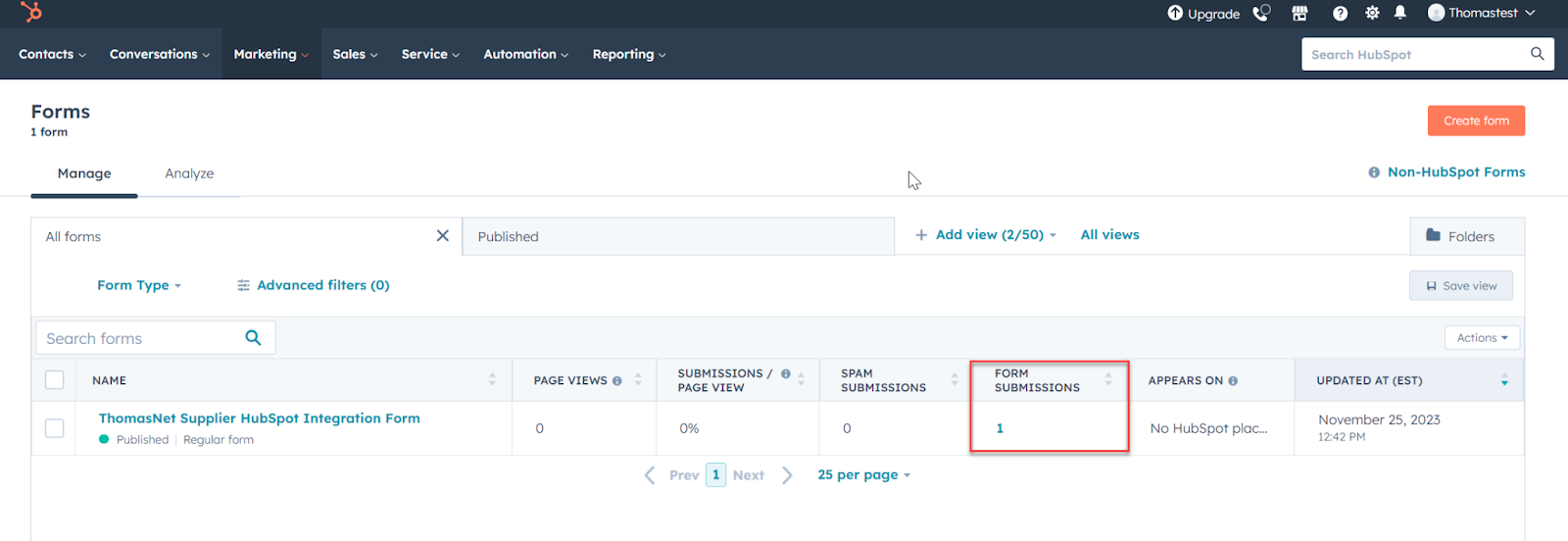
Task: Click the Folders folder icon
Action: [x=1434, y=235]
